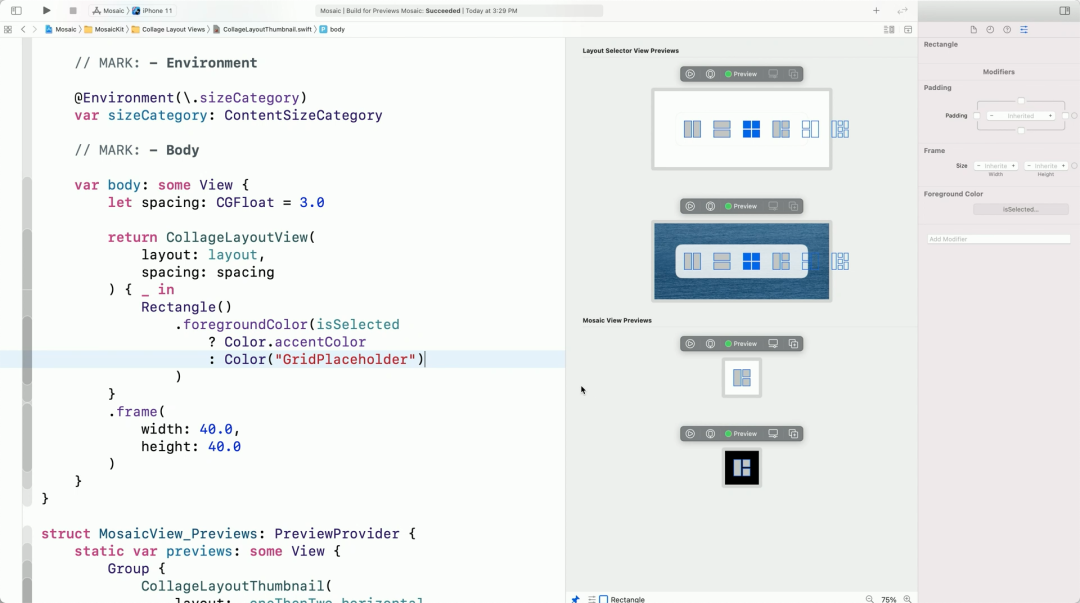Viewport: 1080px width, 603px height.
Task: Toggle code review arrows button
Action: [902, 10]
